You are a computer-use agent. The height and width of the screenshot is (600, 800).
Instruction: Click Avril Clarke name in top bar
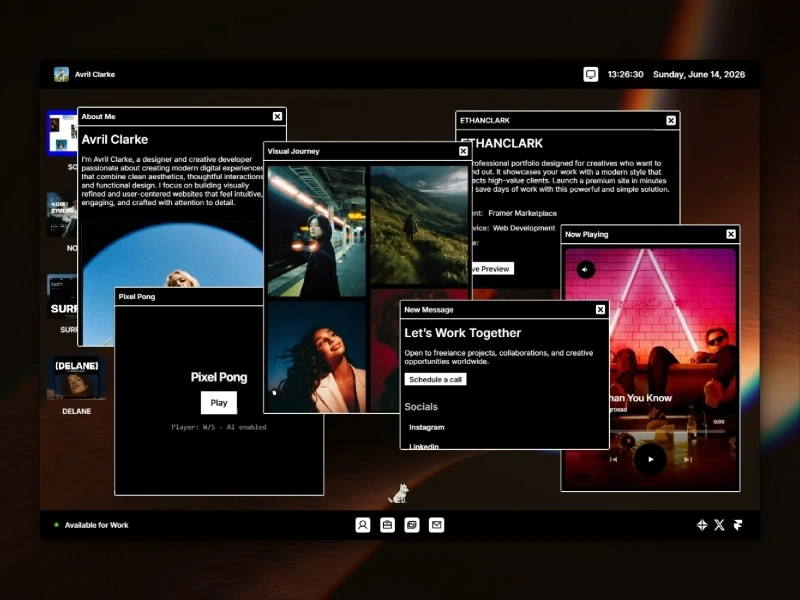[x=95, y=74]
